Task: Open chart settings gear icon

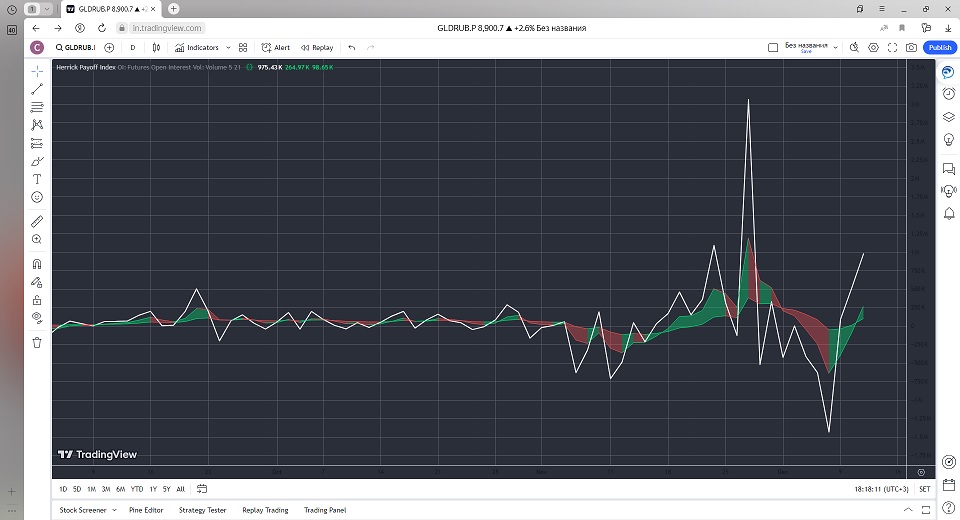Action: click(873, 47)
